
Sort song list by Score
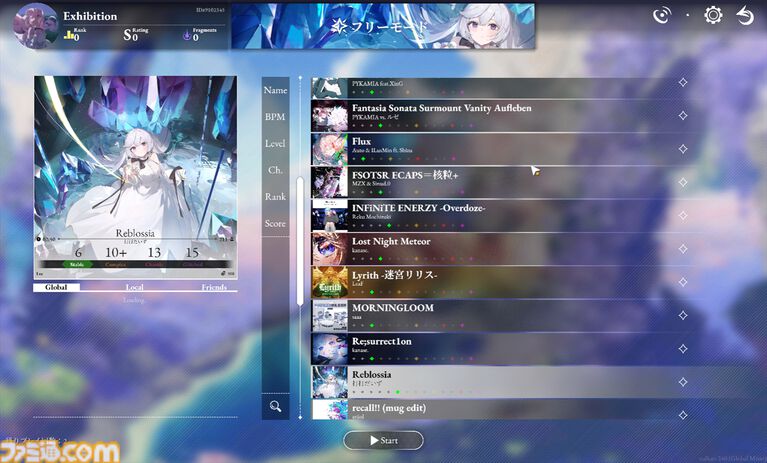pyautogui.click(x=275, y=223)
